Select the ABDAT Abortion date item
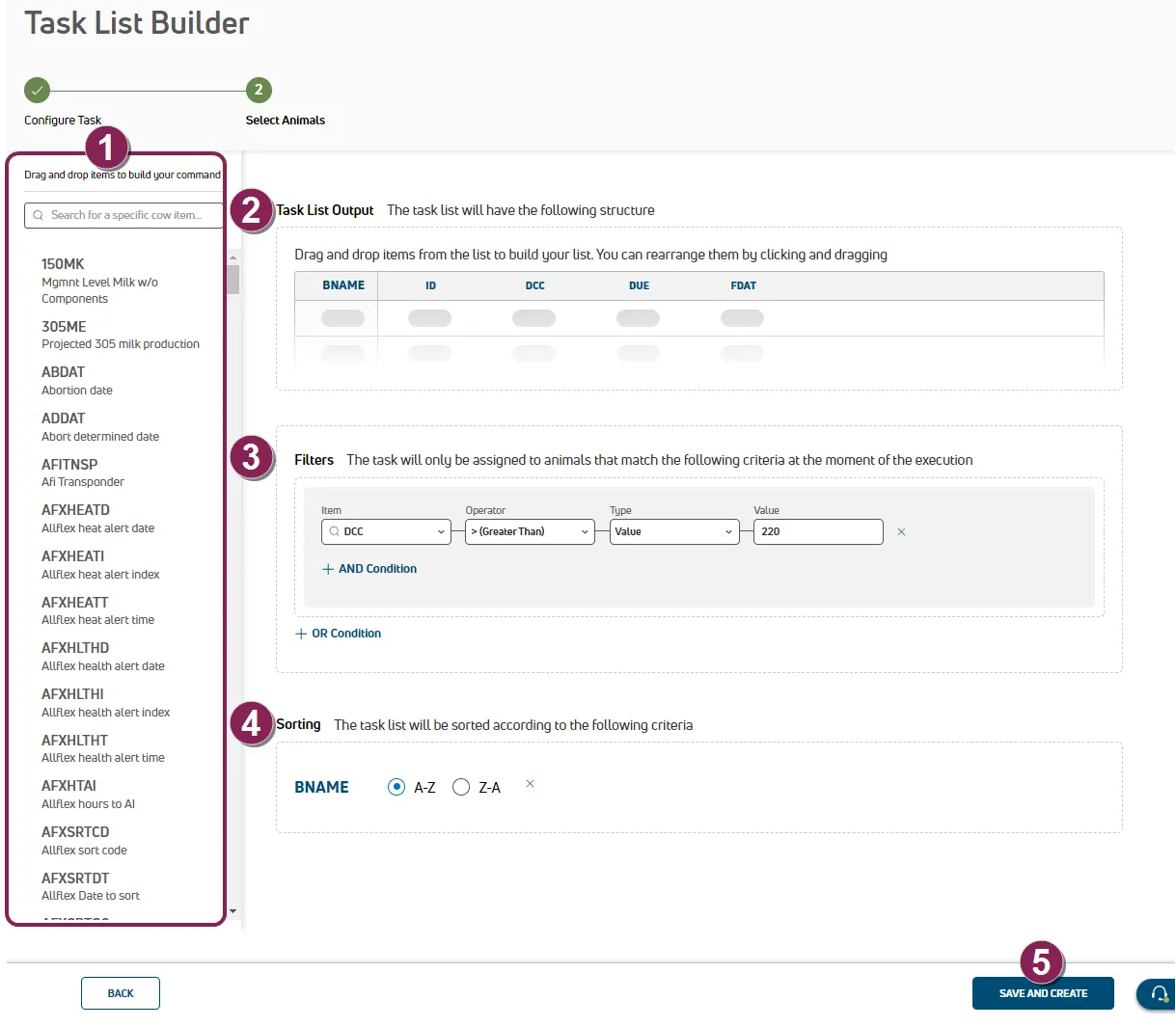This screenshot has height=1027, width=1176. point(77,381)
